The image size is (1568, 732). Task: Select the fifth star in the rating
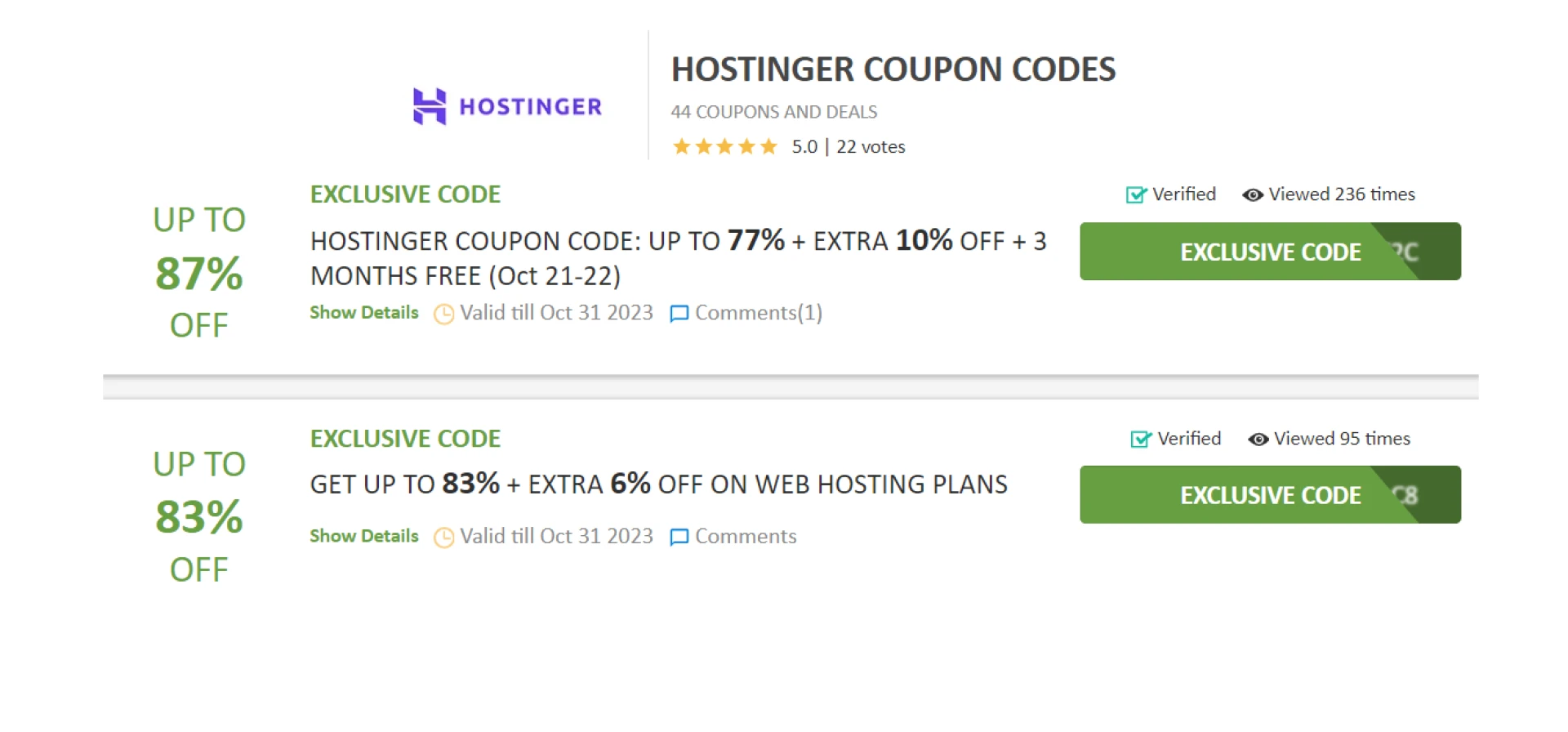tap(768, 145)
